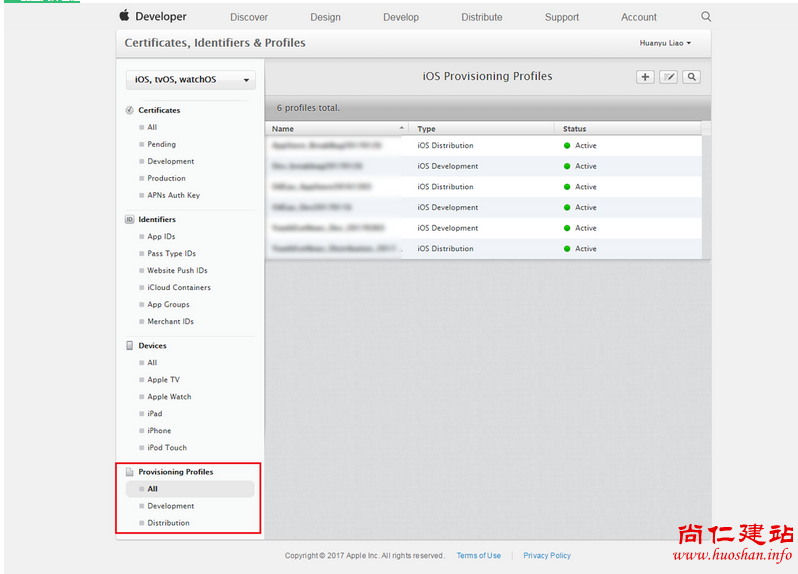Screen dimensions: 798x574
Task: Click the Identifiers ID section icon
Action: [130, 219]
